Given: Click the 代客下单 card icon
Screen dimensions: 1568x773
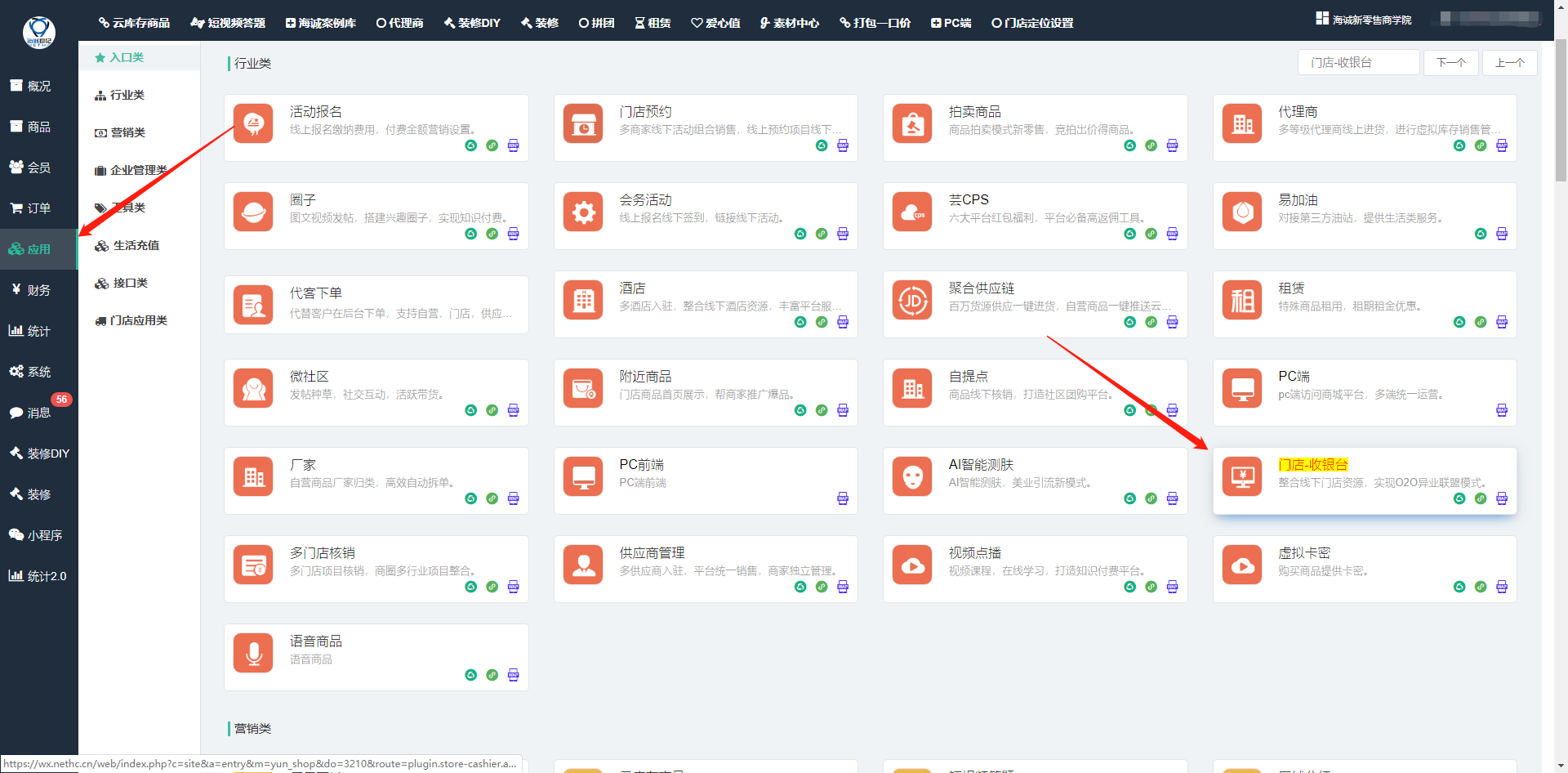Looking at the screenshot, I should [253, 305].
